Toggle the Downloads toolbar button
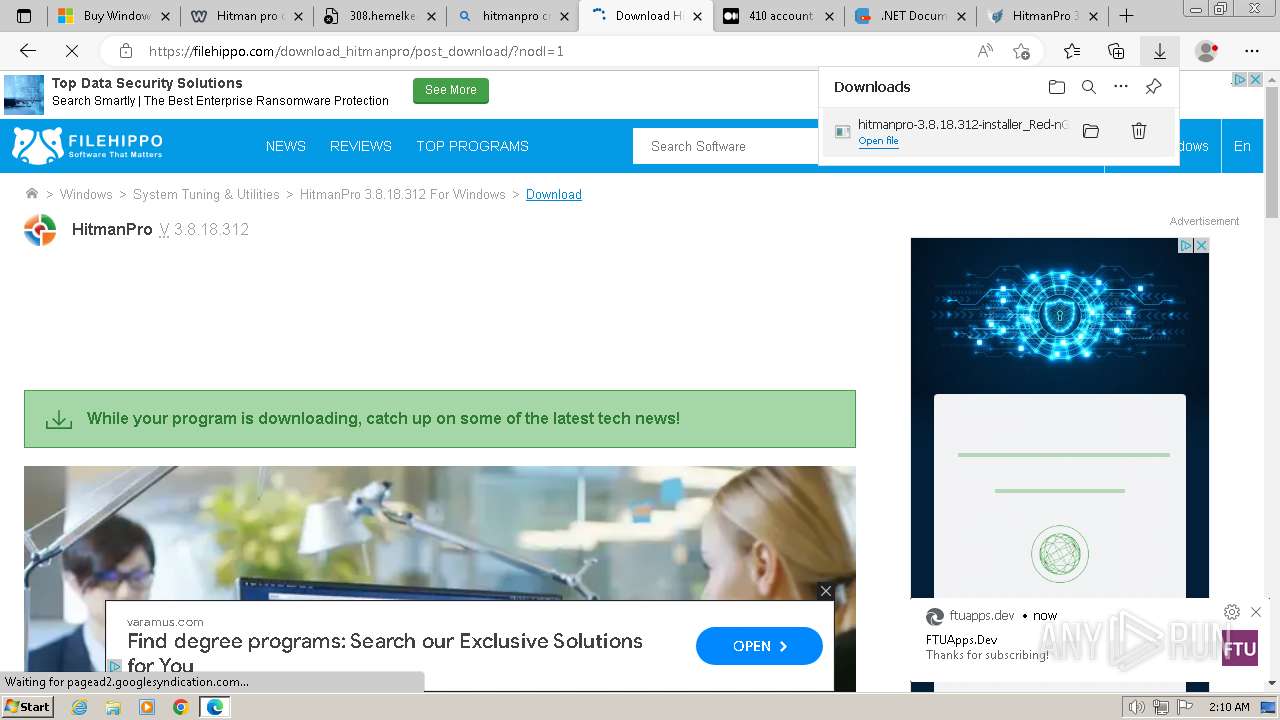 coord(1159,51)
